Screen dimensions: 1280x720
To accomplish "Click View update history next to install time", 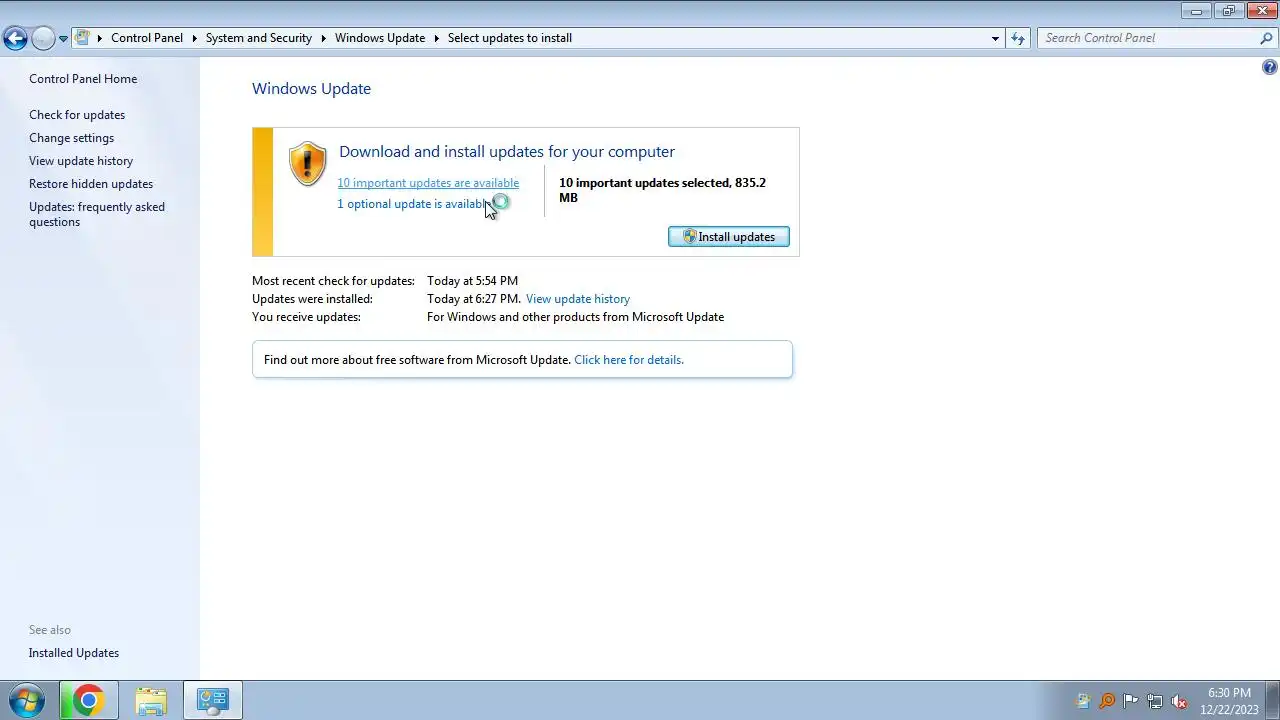I will point(578,299).
